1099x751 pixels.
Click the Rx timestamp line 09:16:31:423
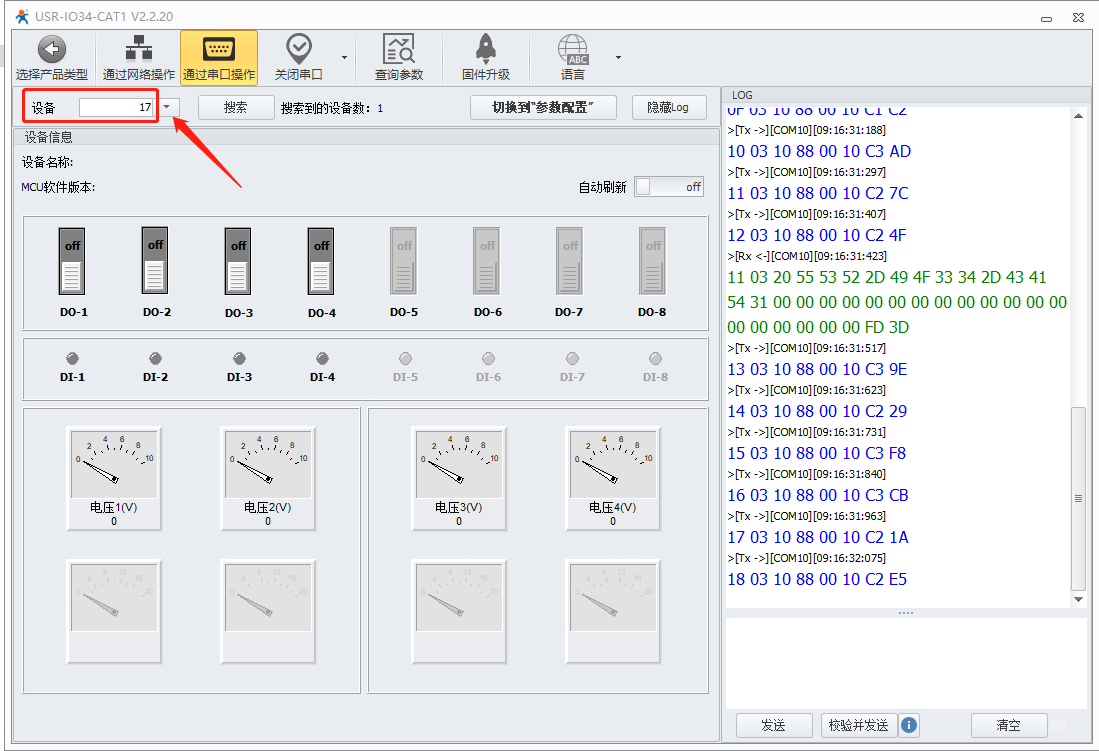coord(807,256)
